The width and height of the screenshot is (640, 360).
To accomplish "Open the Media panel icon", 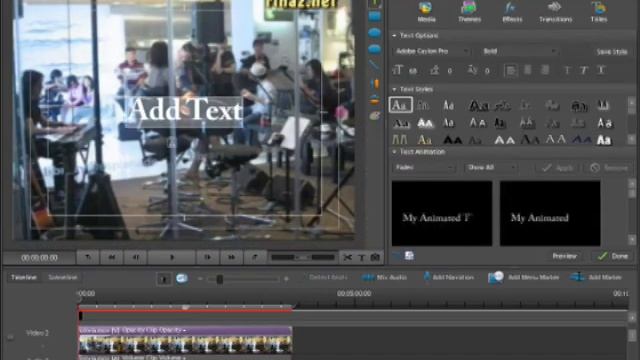I will (426, 8).
